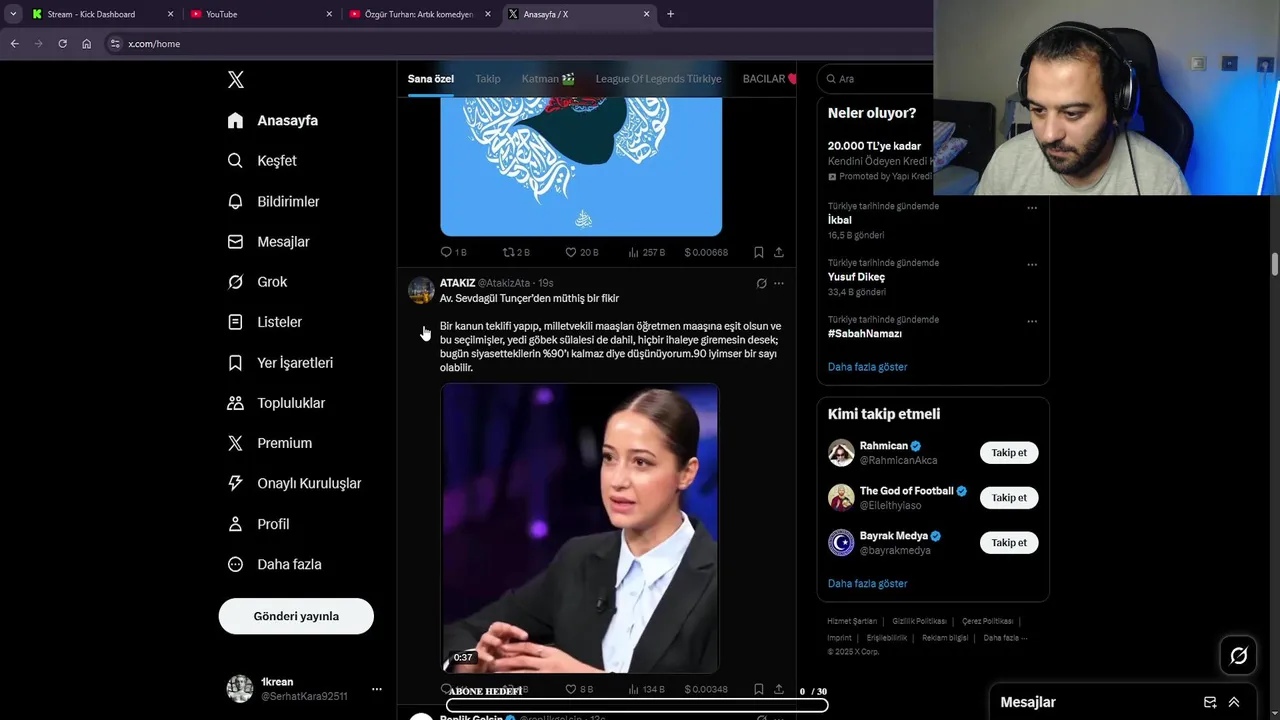Reload the page

tap(62, 44)
